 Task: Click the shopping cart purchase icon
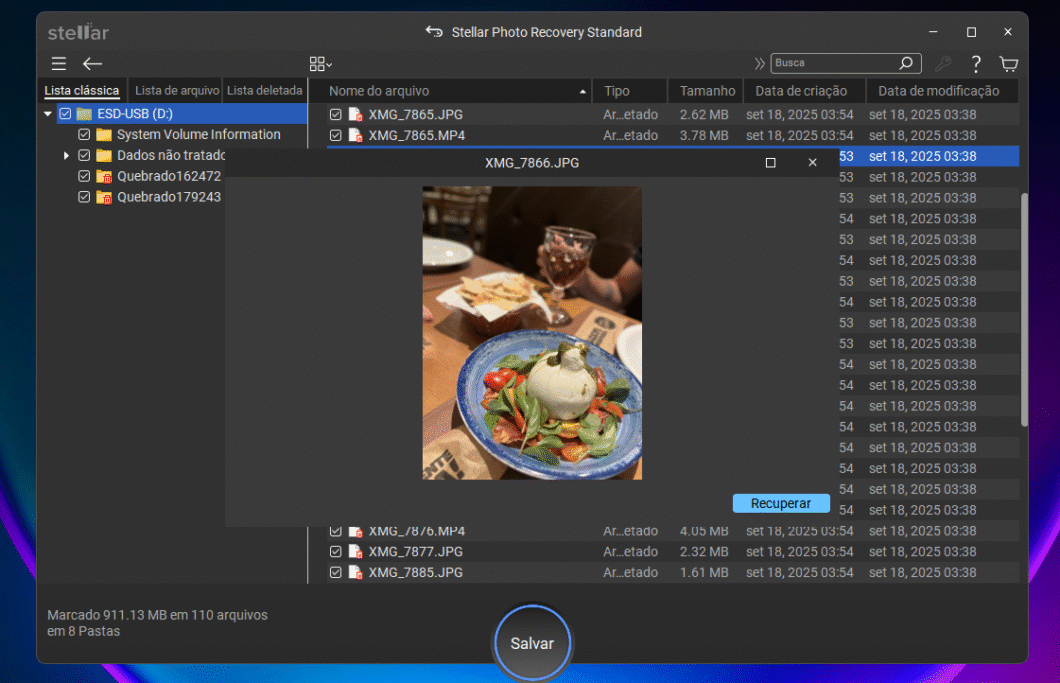point(1008,63)
